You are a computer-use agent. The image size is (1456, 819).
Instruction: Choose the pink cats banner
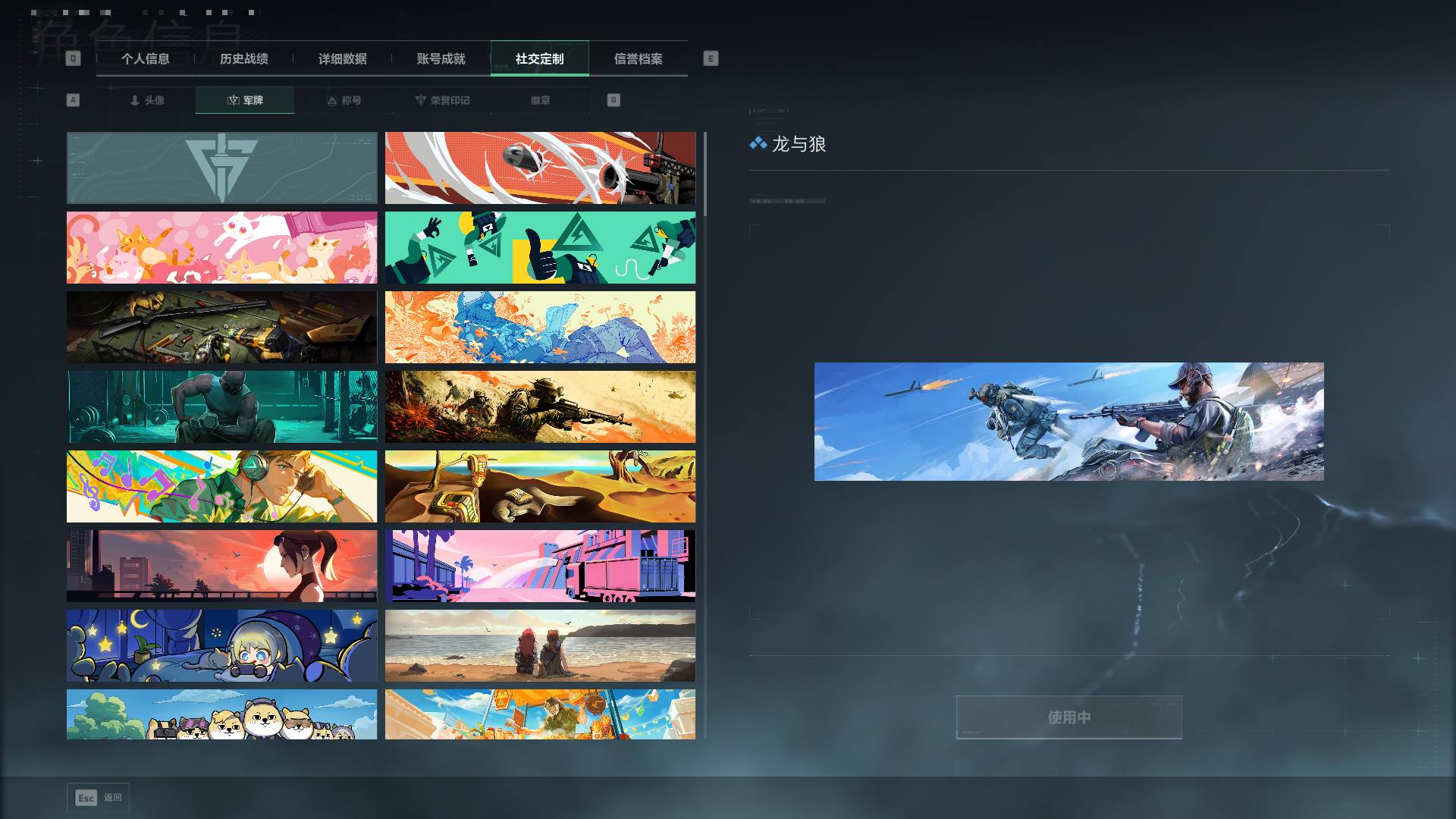point(221,248)
